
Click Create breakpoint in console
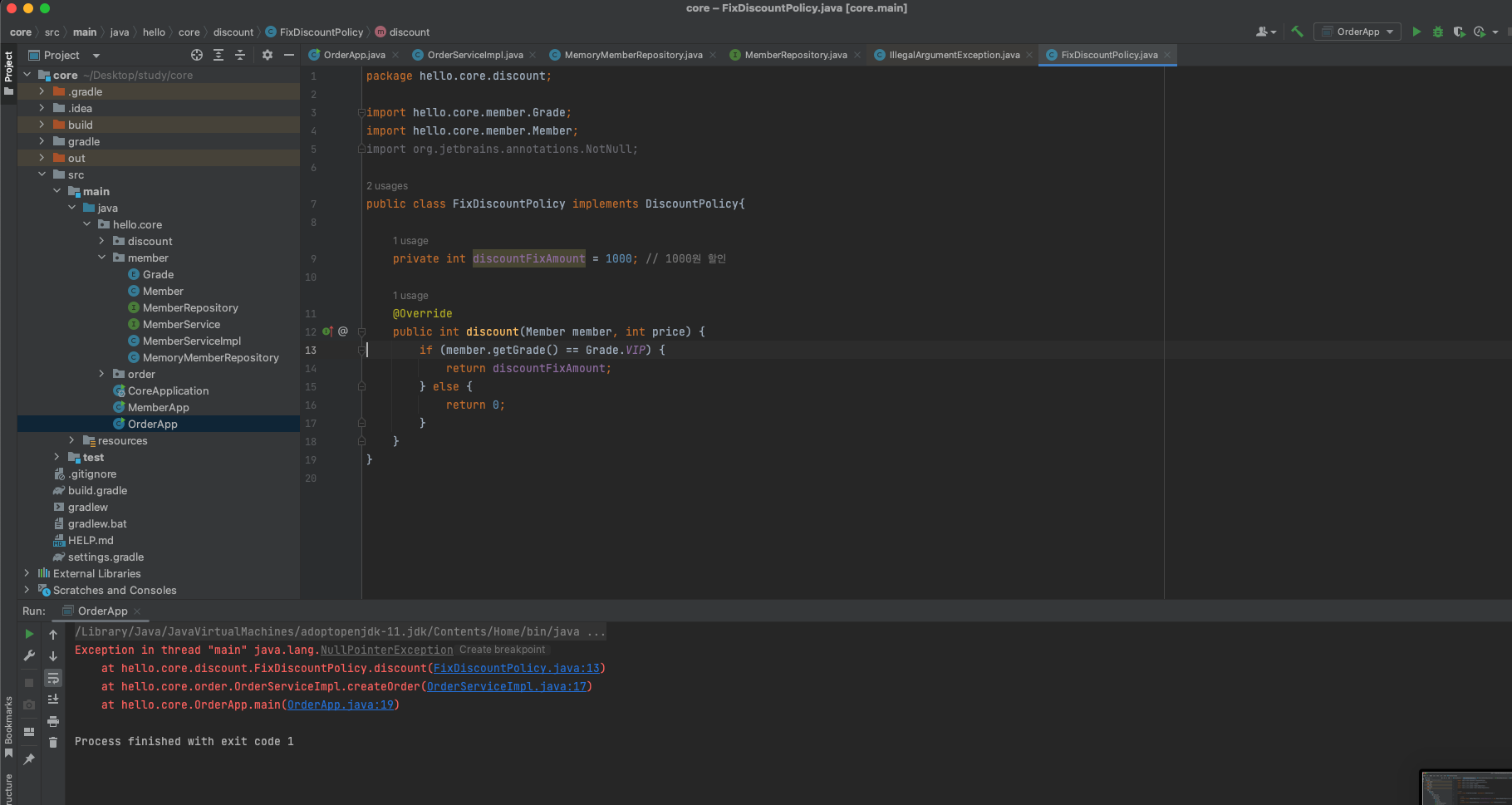click(503, 650)
